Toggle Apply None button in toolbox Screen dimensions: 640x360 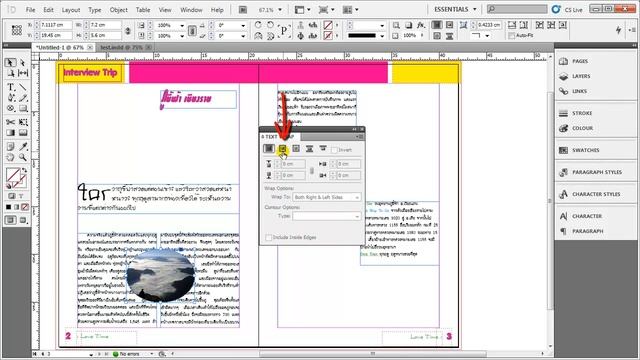point(25,207)
